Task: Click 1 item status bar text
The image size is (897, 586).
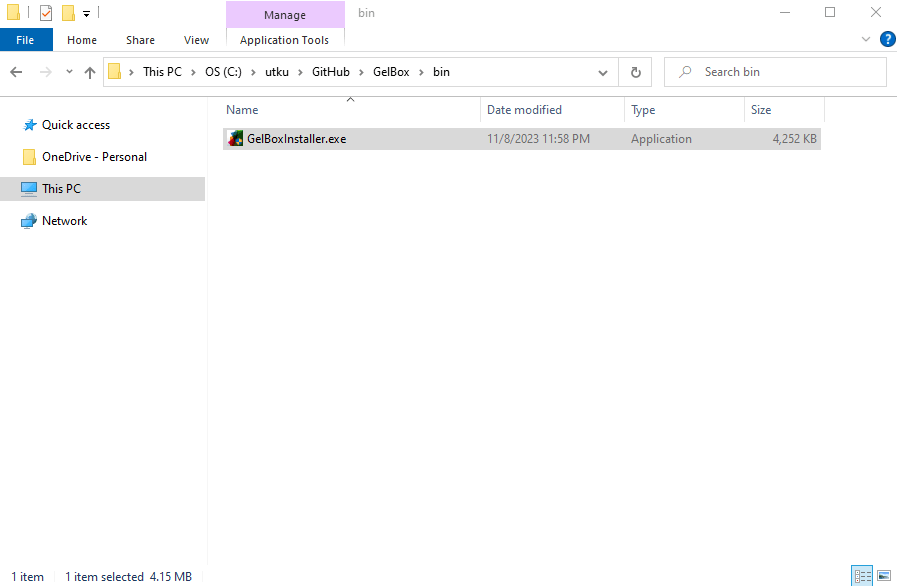Action: (27, 577)
